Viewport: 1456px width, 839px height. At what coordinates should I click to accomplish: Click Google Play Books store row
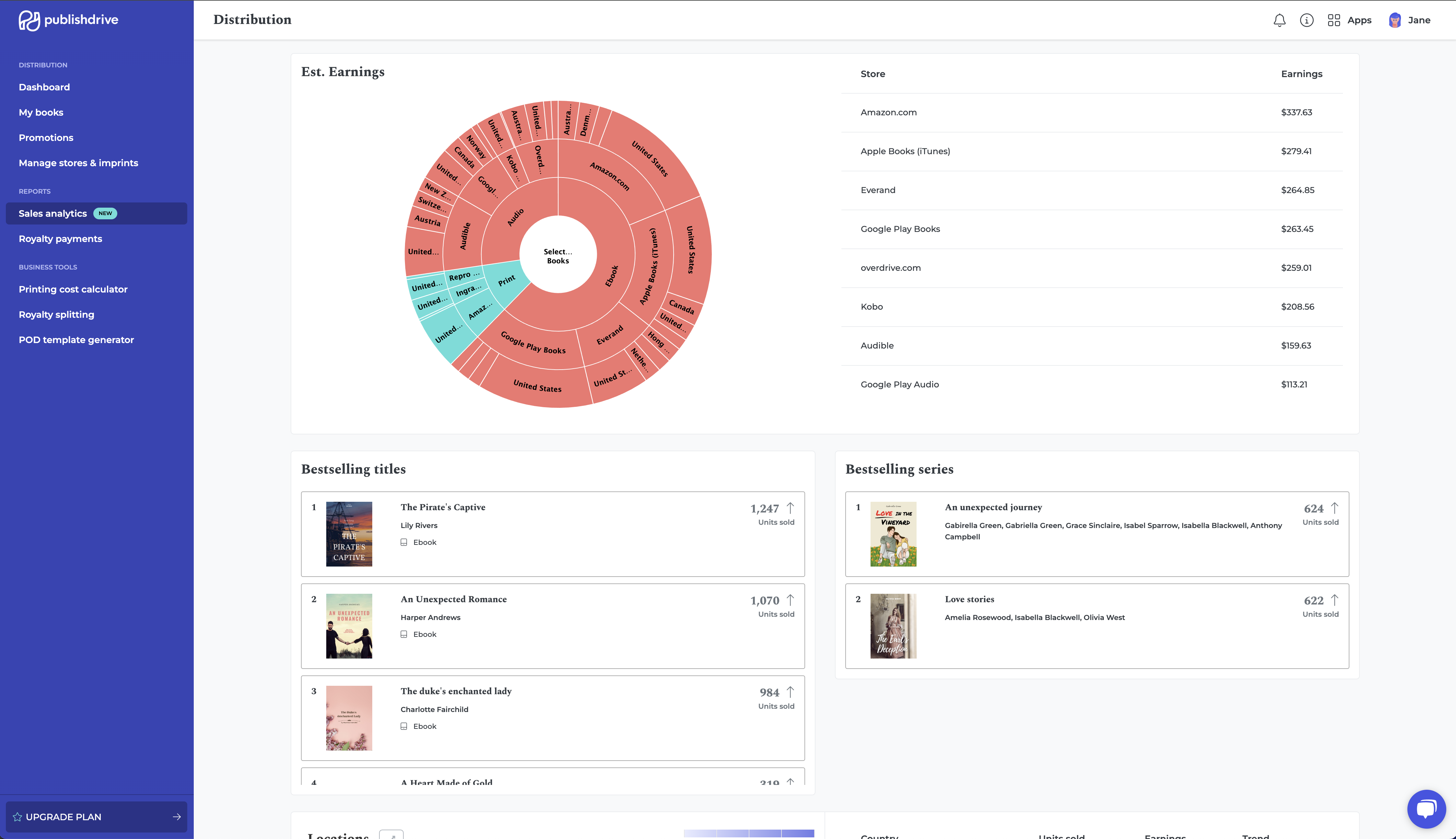[1091, 229]
